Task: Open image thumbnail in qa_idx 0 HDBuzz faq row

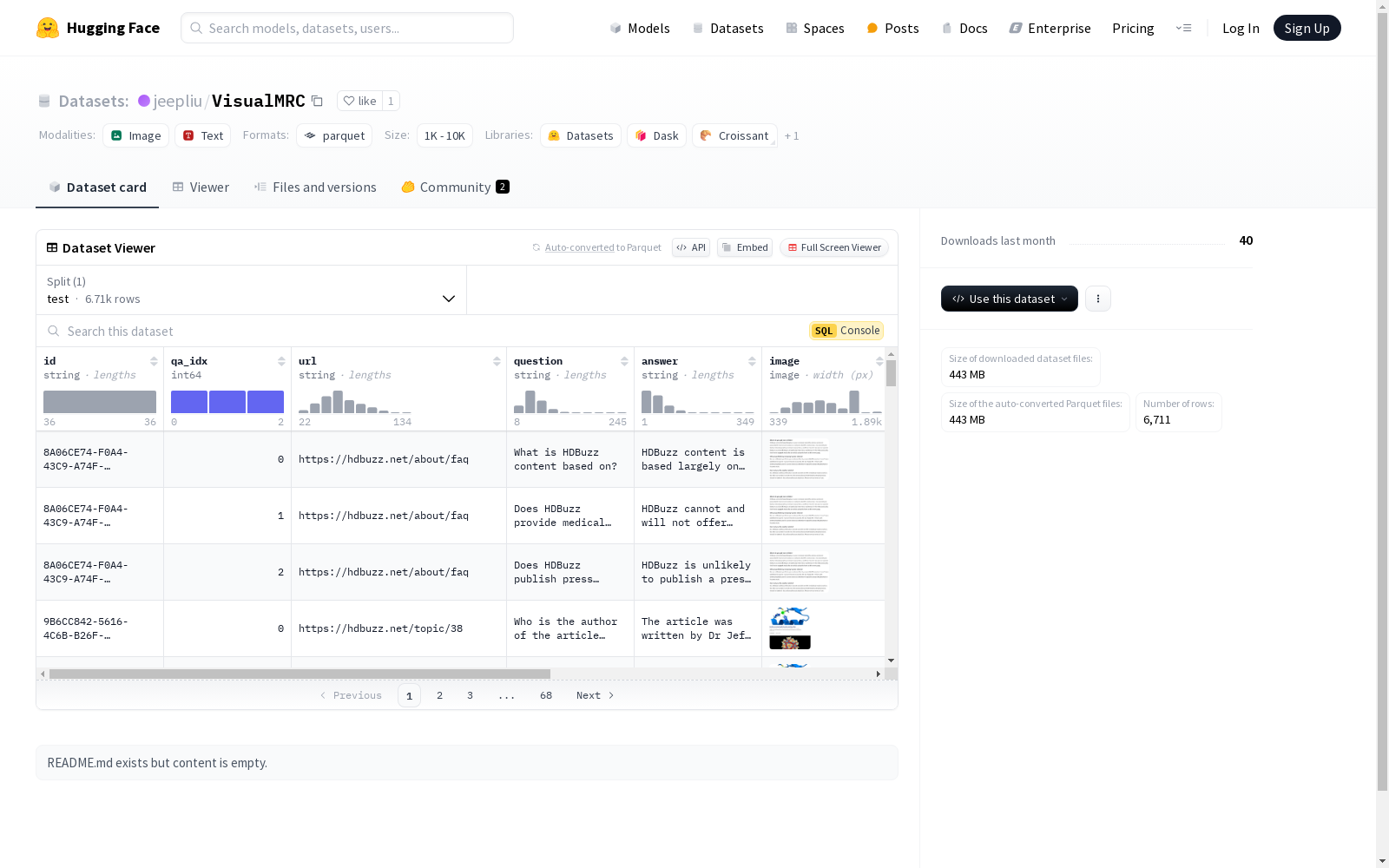Action: pos(799,459)
